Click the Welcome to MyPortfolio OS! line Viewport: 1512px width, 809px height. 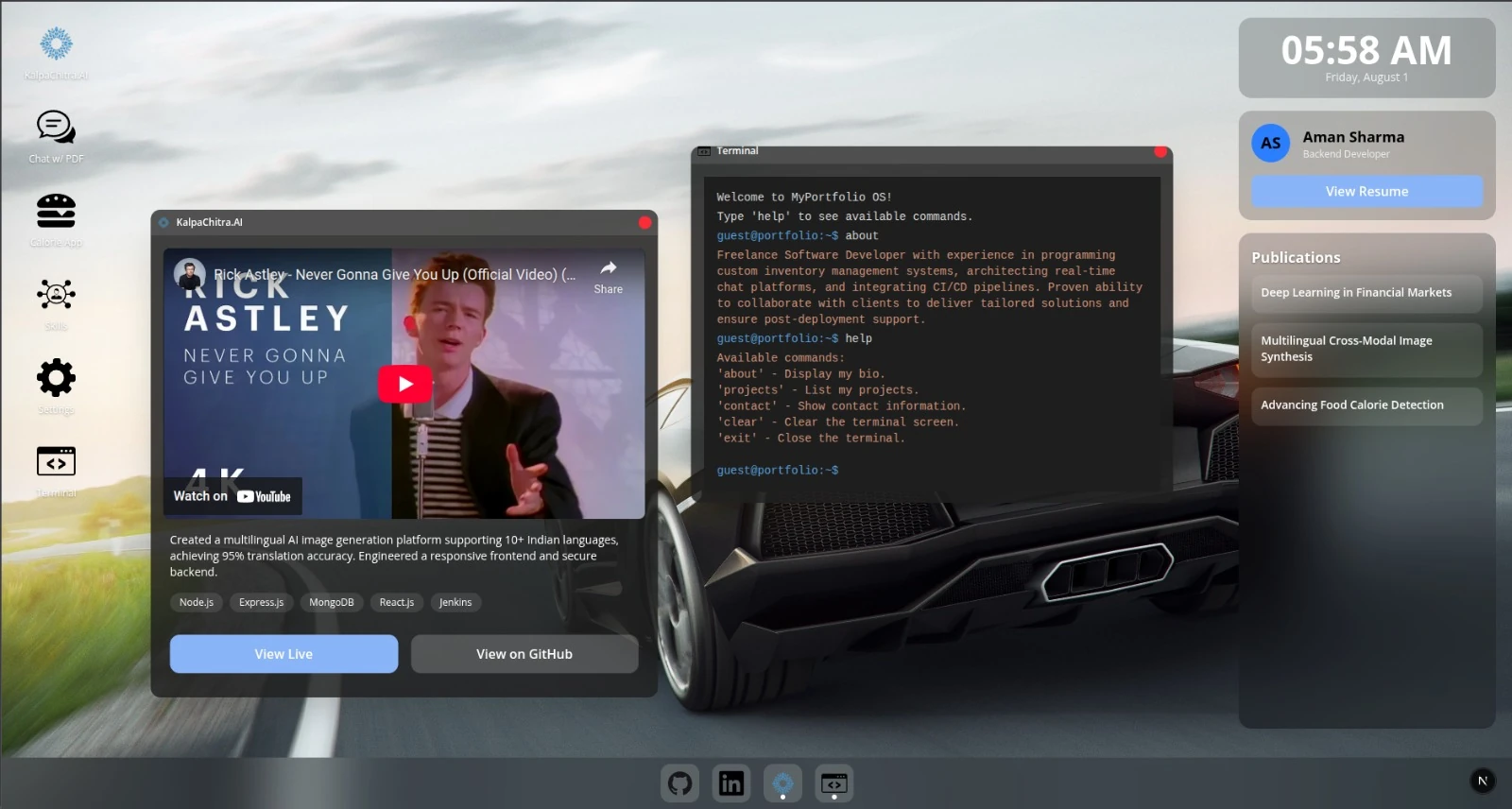coord(804,197)
